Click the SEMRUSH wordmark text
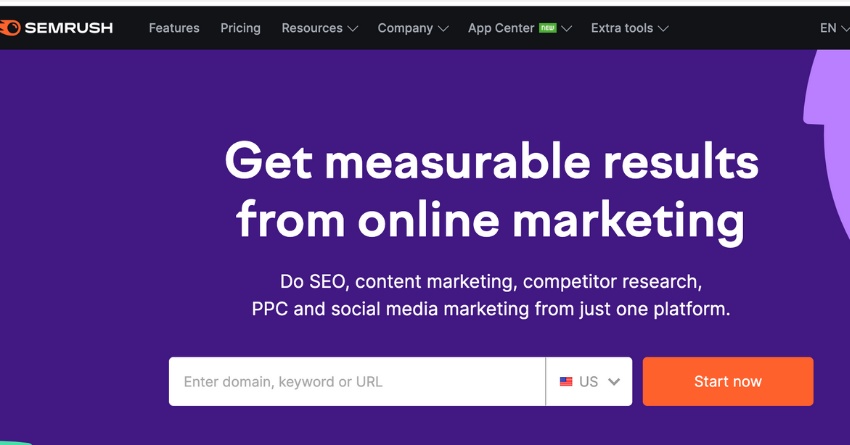 click(x=68, y=28)
